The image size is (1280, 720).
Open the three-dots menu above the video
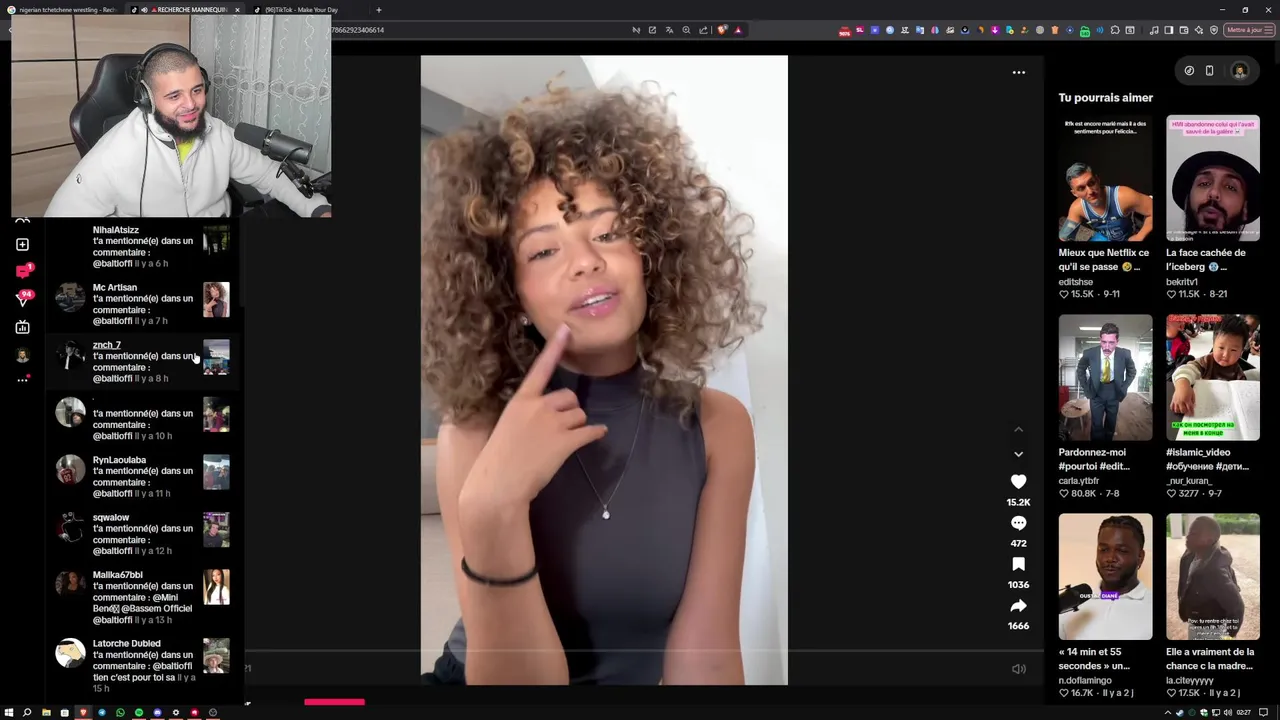(1018, 72)
